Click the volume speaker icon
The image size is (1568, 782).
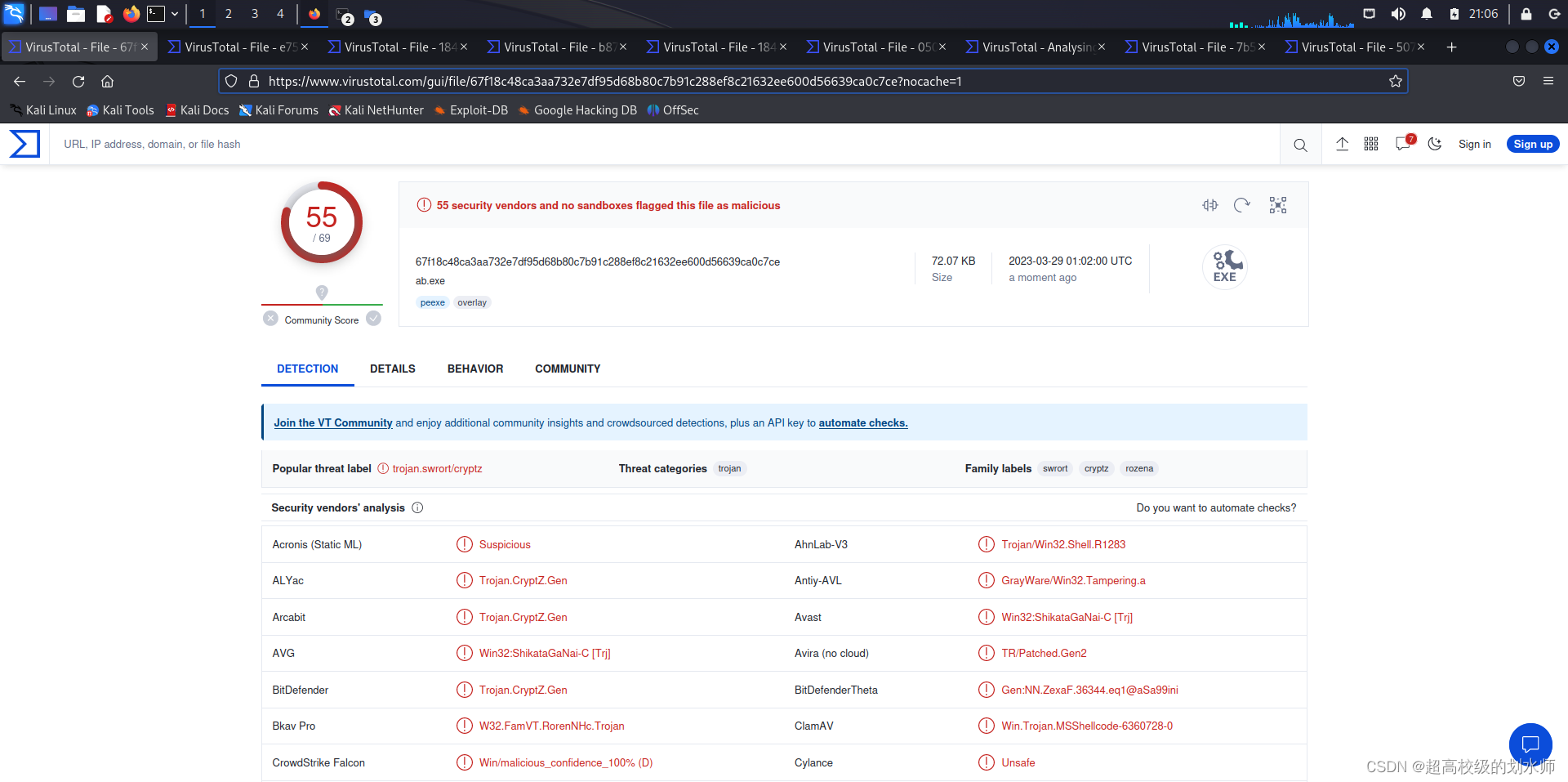coord(1398,14)
